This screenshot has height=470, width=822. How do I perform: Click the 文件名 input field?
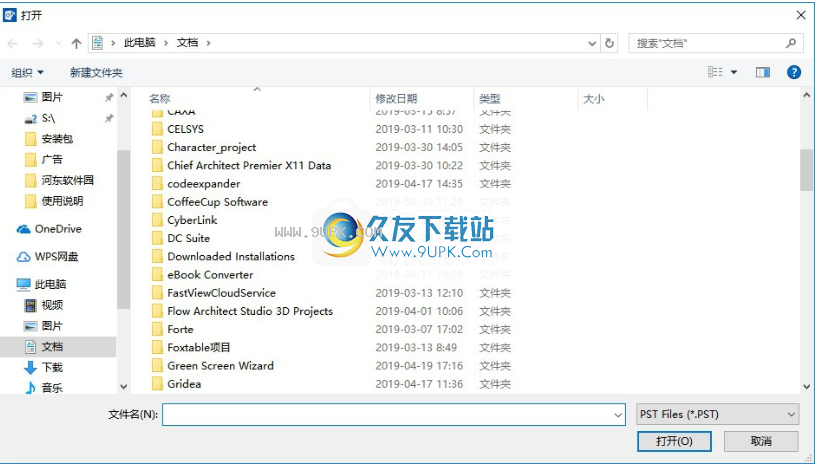coord(393,414)
